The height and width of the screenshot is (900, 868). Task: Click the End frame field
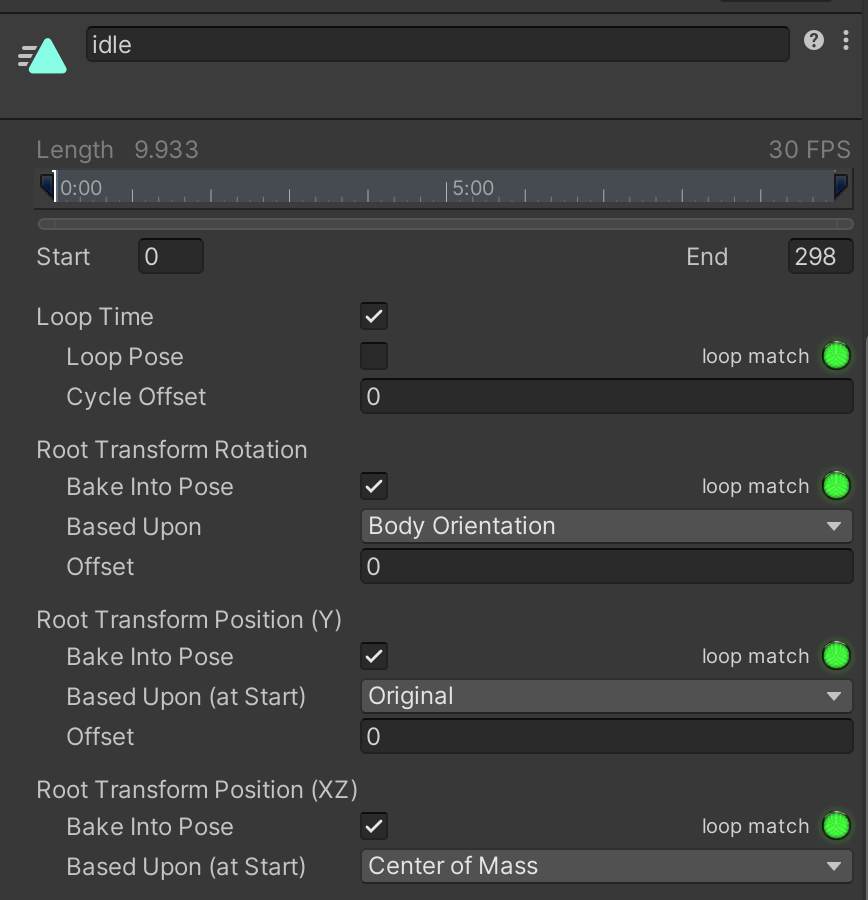(x=820, y=257)
